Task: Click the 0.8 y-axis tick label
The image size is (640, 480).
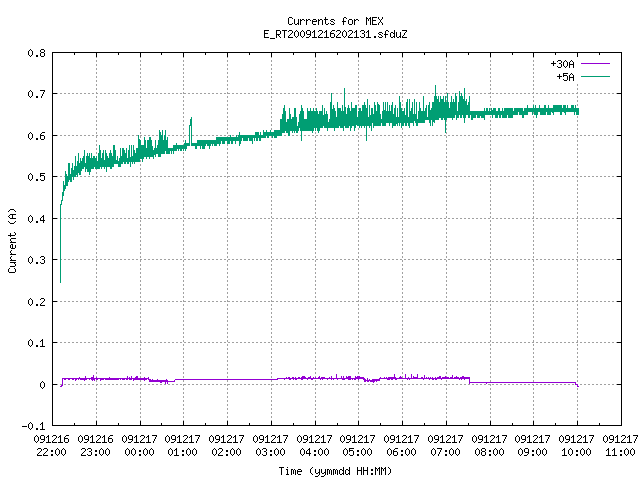Action: pyautogui.click(x=36, y=53)
